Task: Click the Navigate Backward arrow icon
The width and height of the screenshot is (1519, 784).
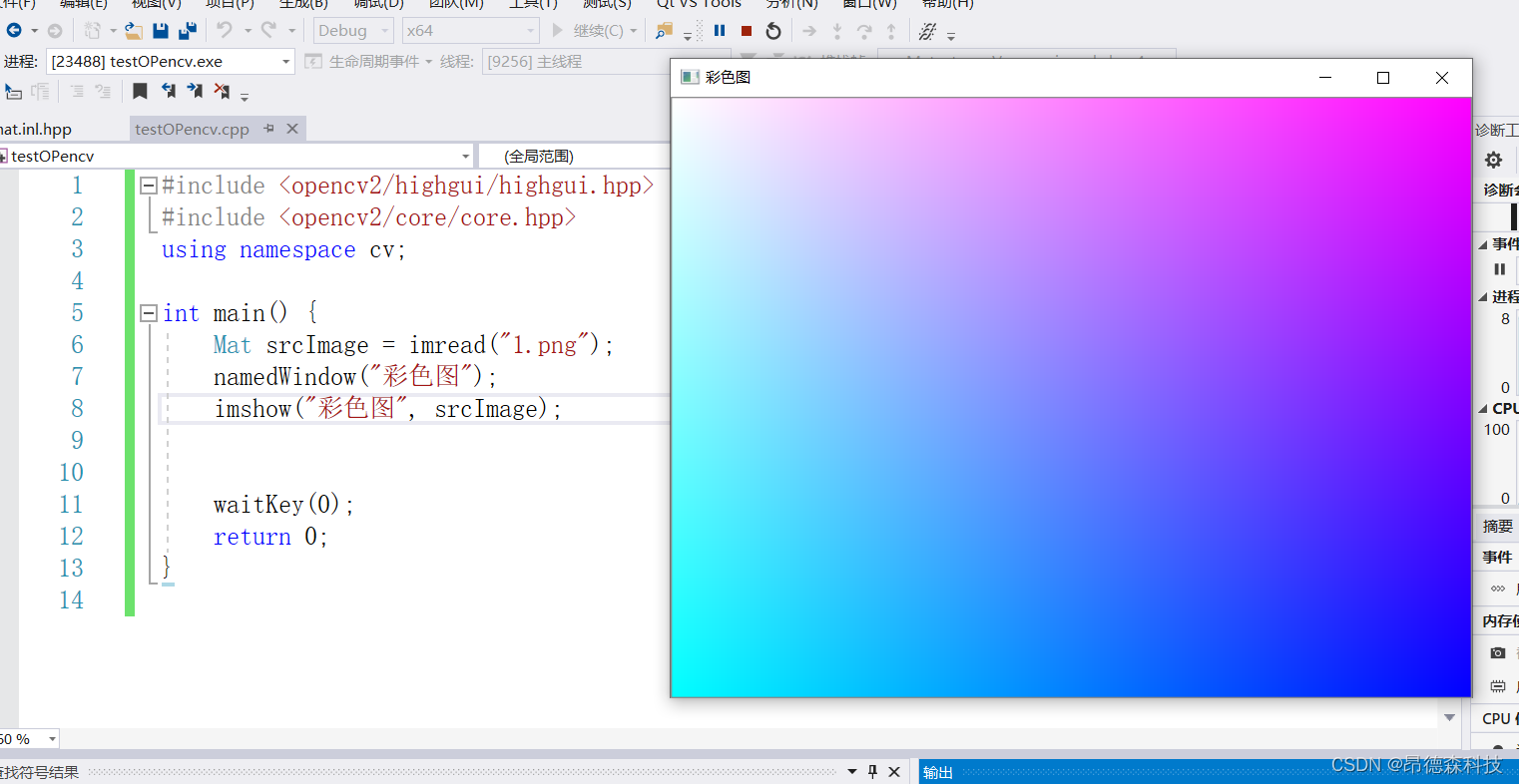Action: [x=14, y=31]
